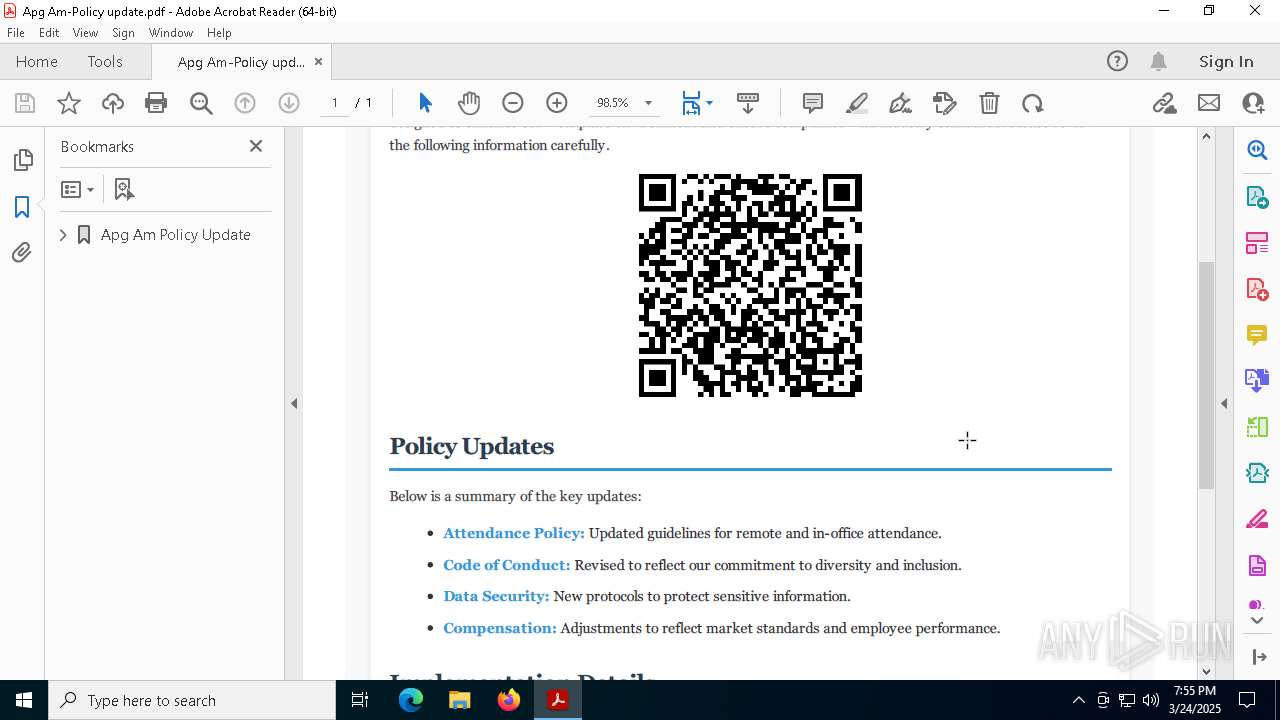The width and height of the screenshot is (1280, 720).
Task: Activate the Hand pan tool
Action: pyautogui.click(x=469, y=103)
